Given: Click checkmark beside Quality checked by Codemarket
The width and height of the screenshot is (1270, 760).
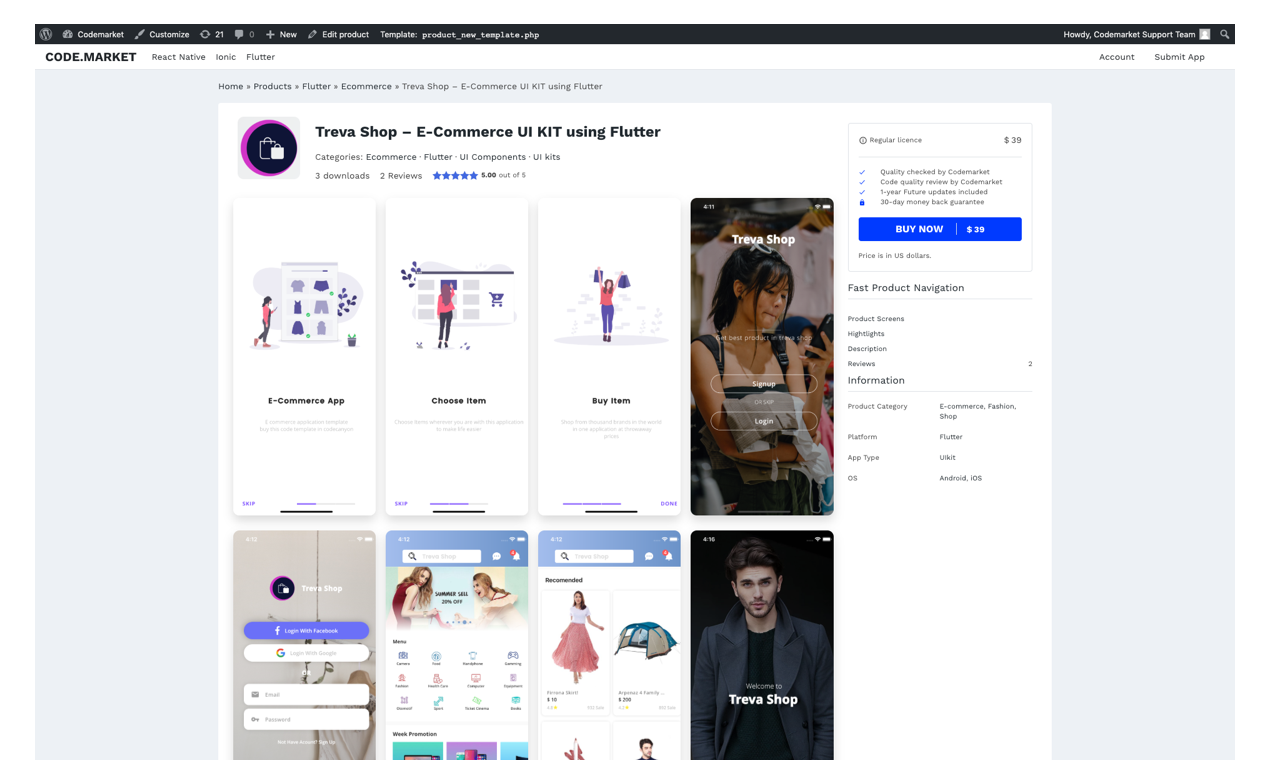Looking at the screenshot, I should [862, 172].
